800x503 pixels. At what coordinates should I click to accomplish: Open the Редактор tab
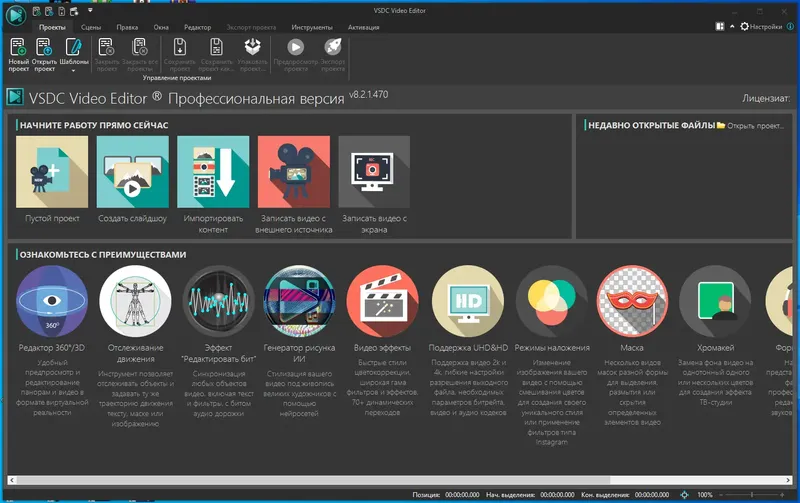[x=197, y=27]
